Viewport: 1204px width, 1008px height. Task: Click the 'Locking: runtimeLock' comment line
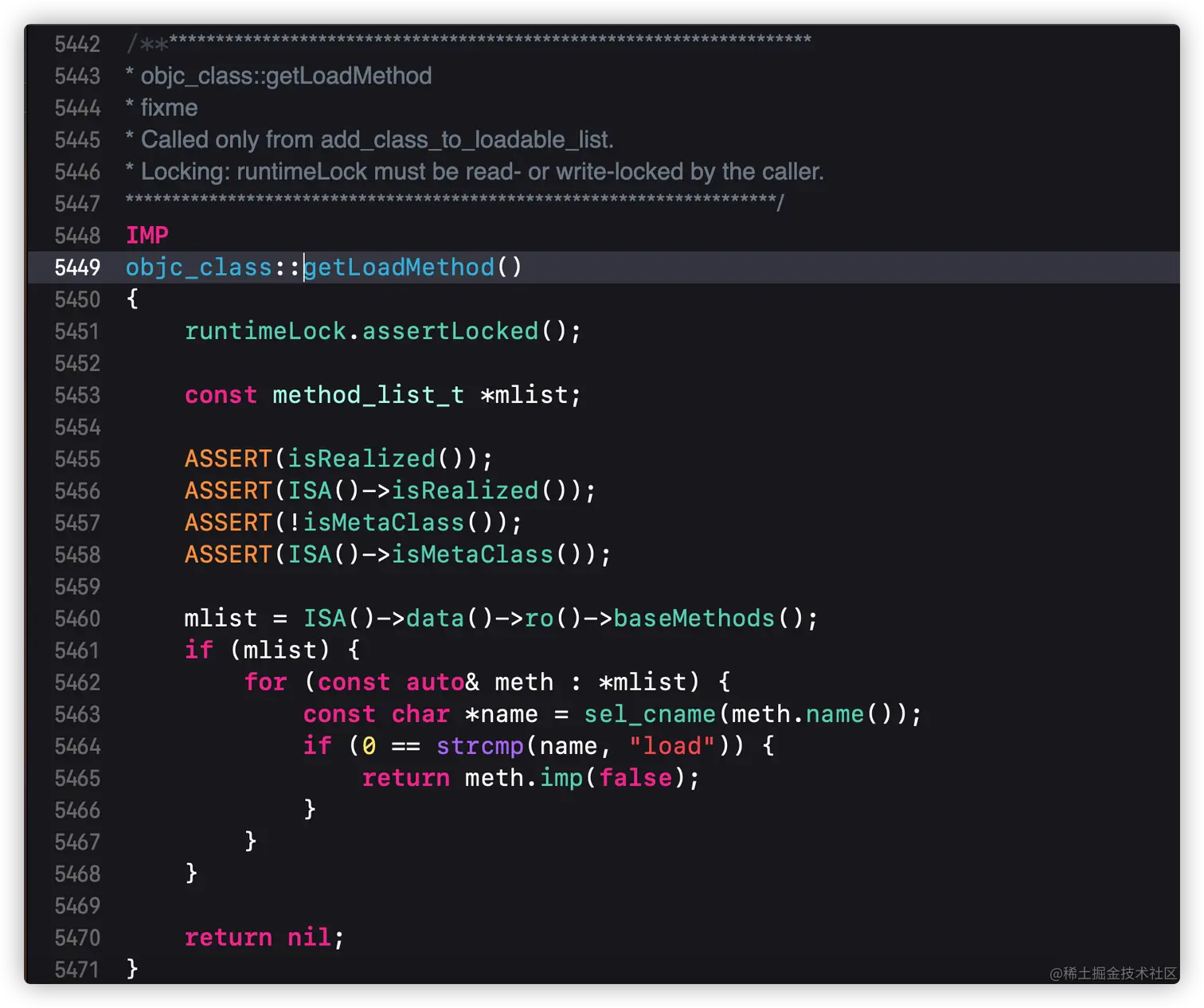[483, 172]
